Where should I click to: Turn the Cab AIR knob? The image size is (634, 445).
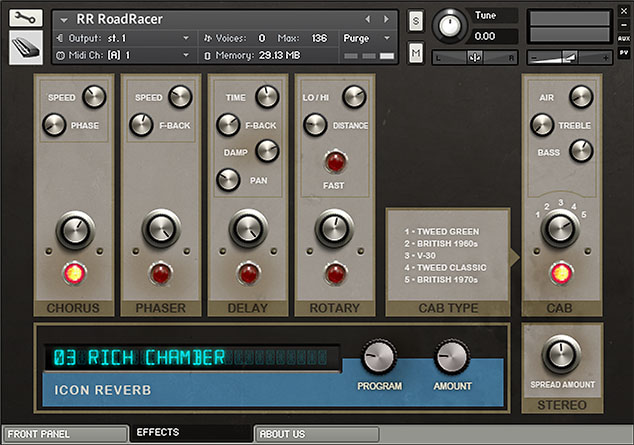pyautogui.click(x=581, y=97)
